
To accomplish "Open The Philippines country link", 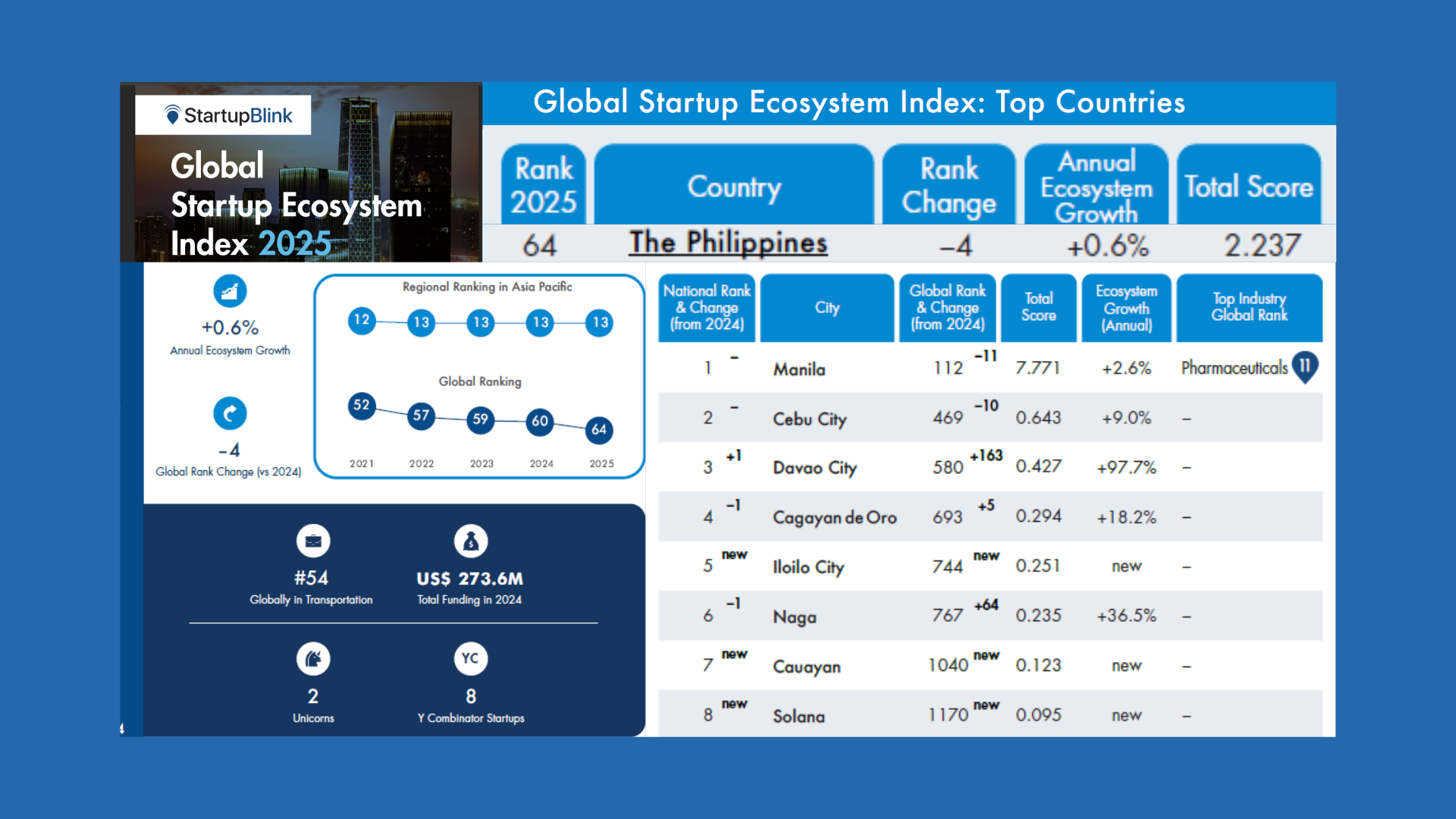I will click(728, 243).
